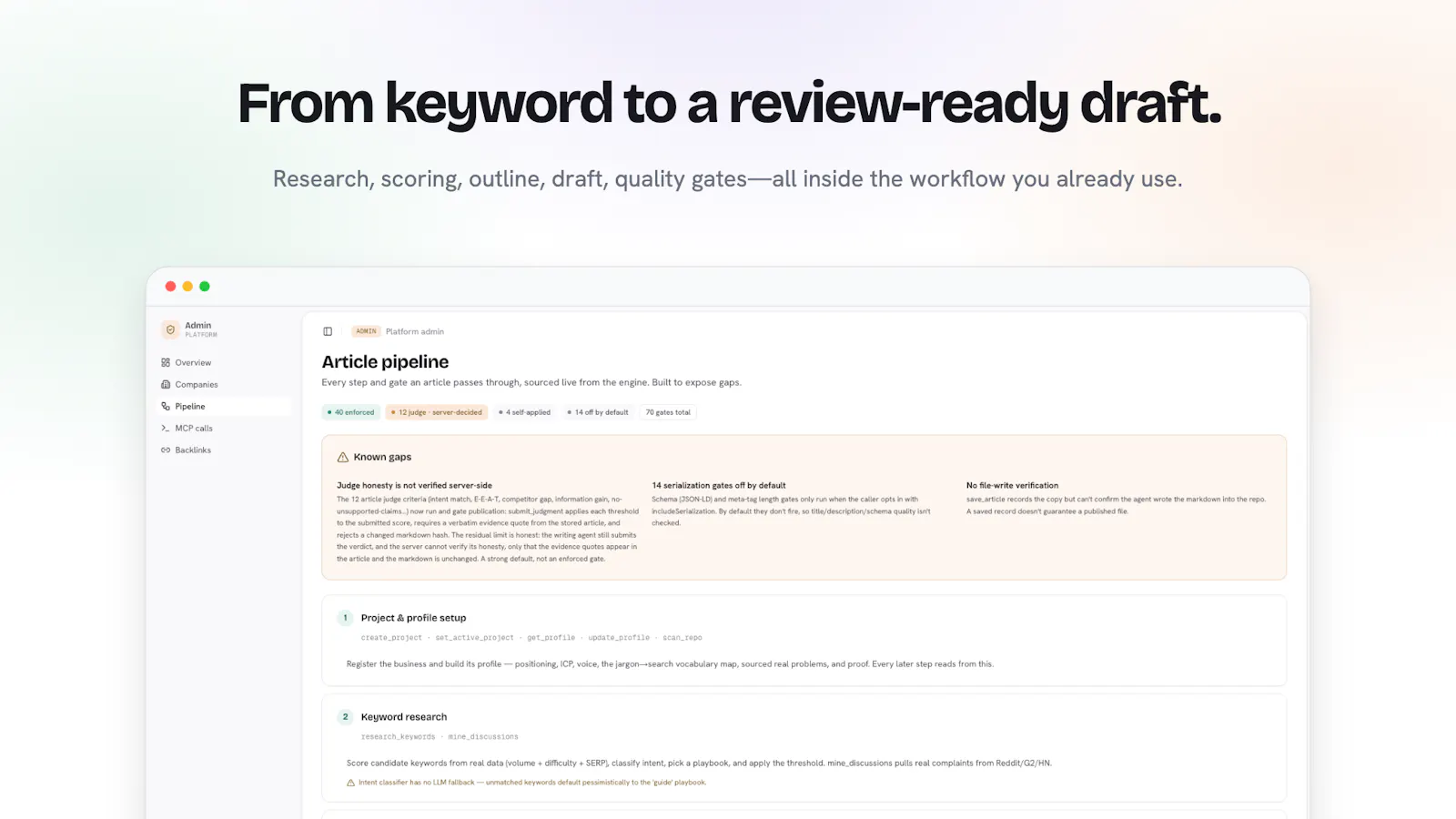1456x819 pixels.
Task: Click the ADMIN badge in breadcrumb
Action: point(366,331)
